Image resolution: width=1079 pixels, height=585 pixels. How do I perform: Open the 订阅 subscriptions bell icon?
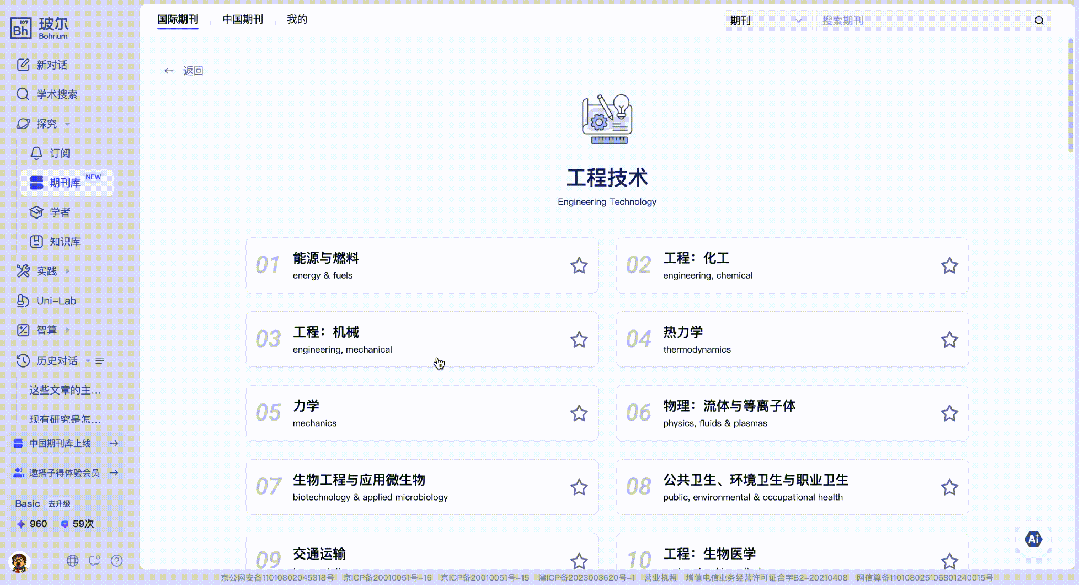[37, 153]
